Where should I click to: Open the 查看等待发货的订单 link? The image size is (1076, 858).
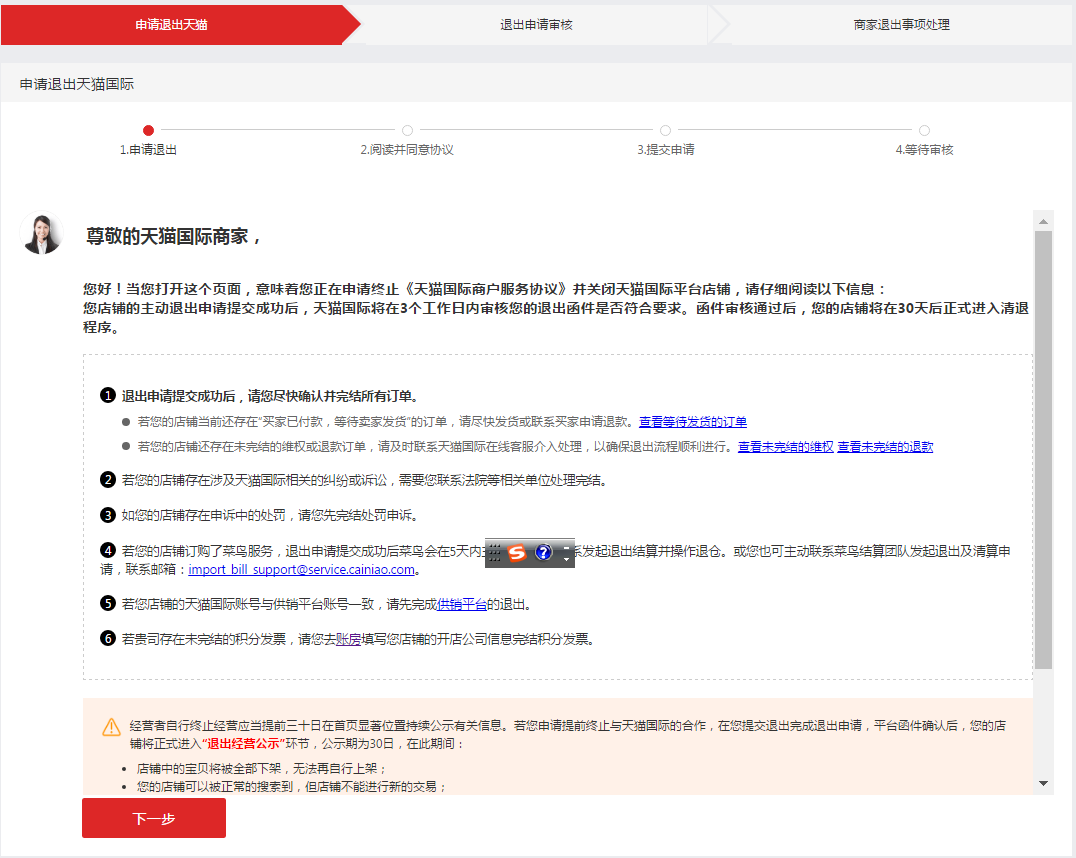click(x=693, y=421)
